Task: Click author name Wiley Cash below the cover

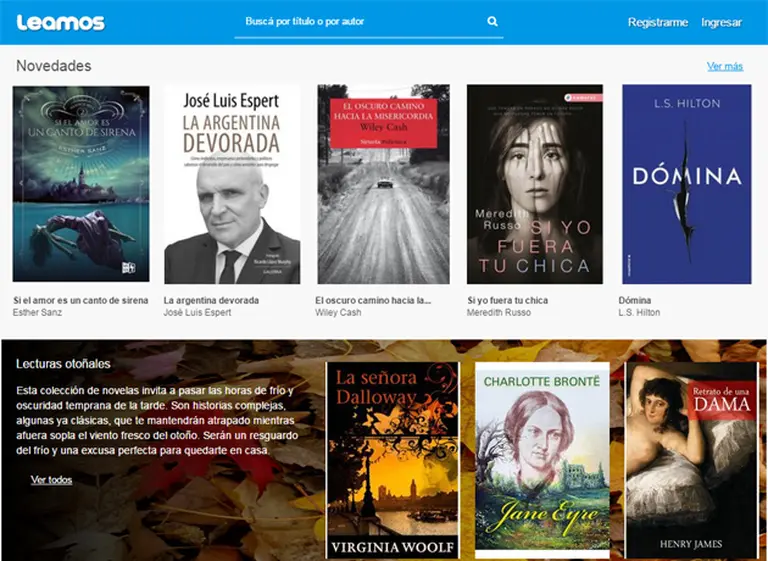Action: click(x=338, y=313)
